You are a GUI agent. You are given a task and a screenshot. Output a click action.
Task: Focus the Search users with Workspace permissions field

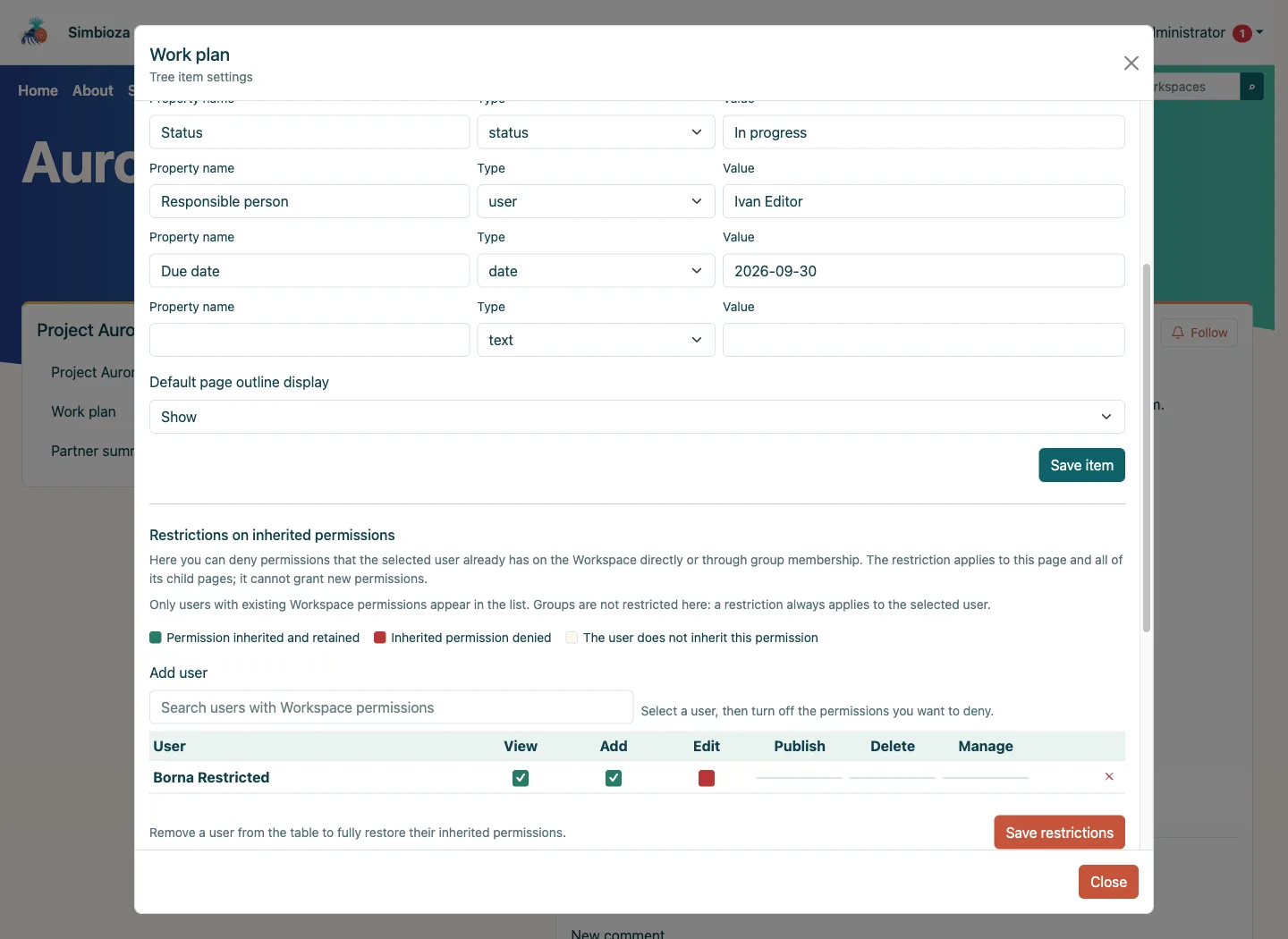click(391, 707)
